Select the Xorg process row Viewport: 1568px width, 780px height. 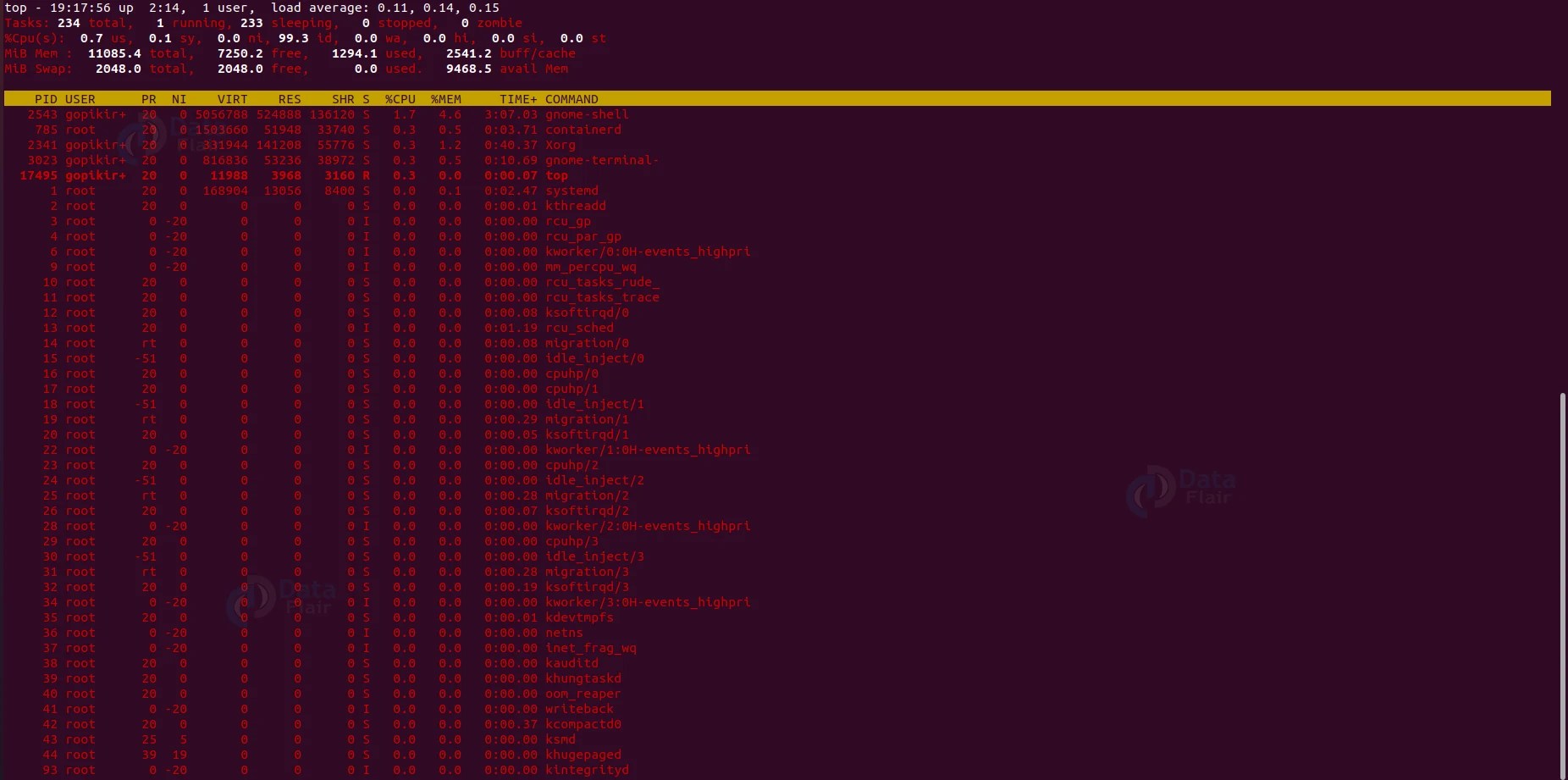pos(339,145)
